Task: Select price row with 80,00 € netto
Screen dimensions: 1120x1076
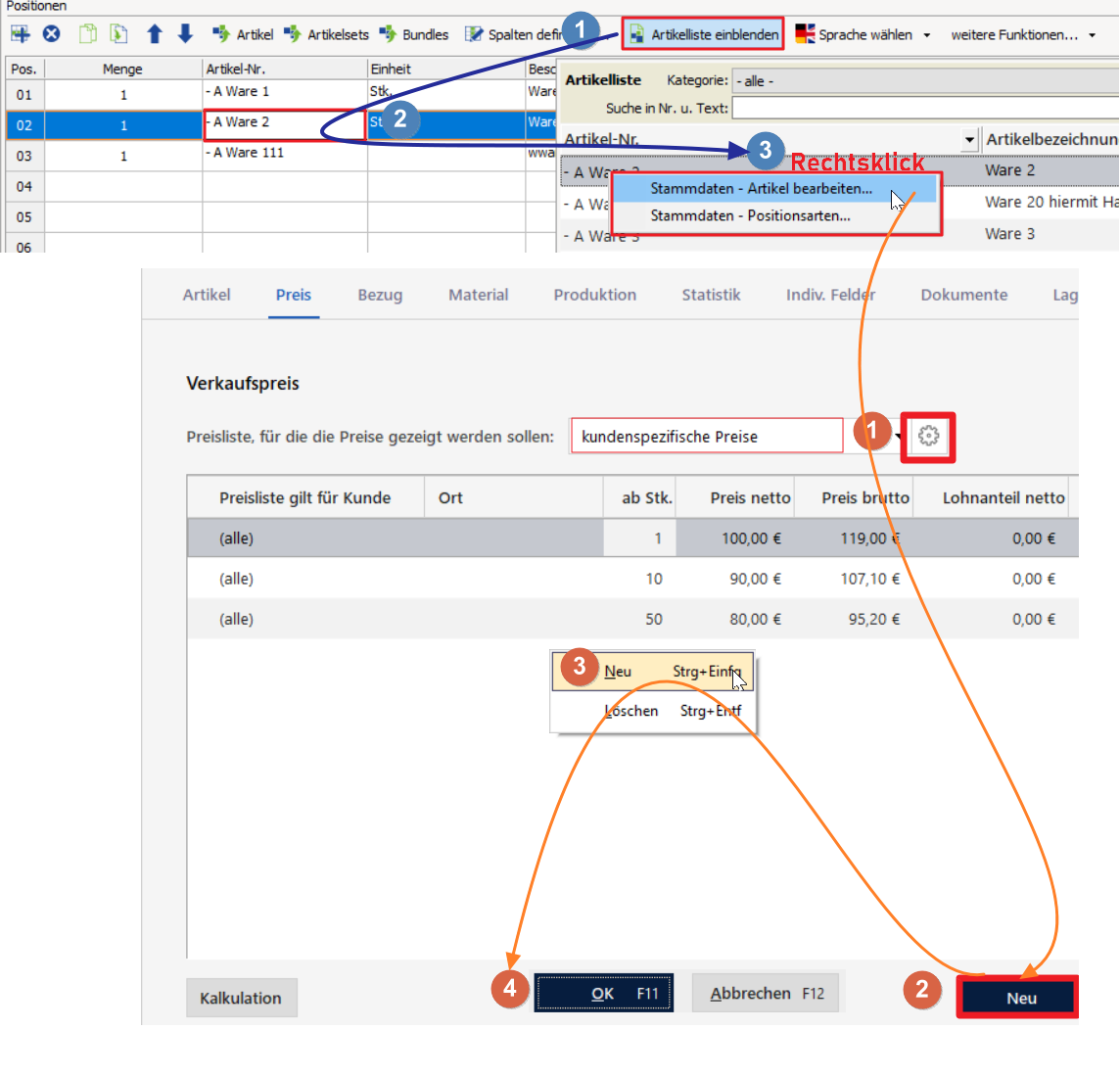Action: 632,619
